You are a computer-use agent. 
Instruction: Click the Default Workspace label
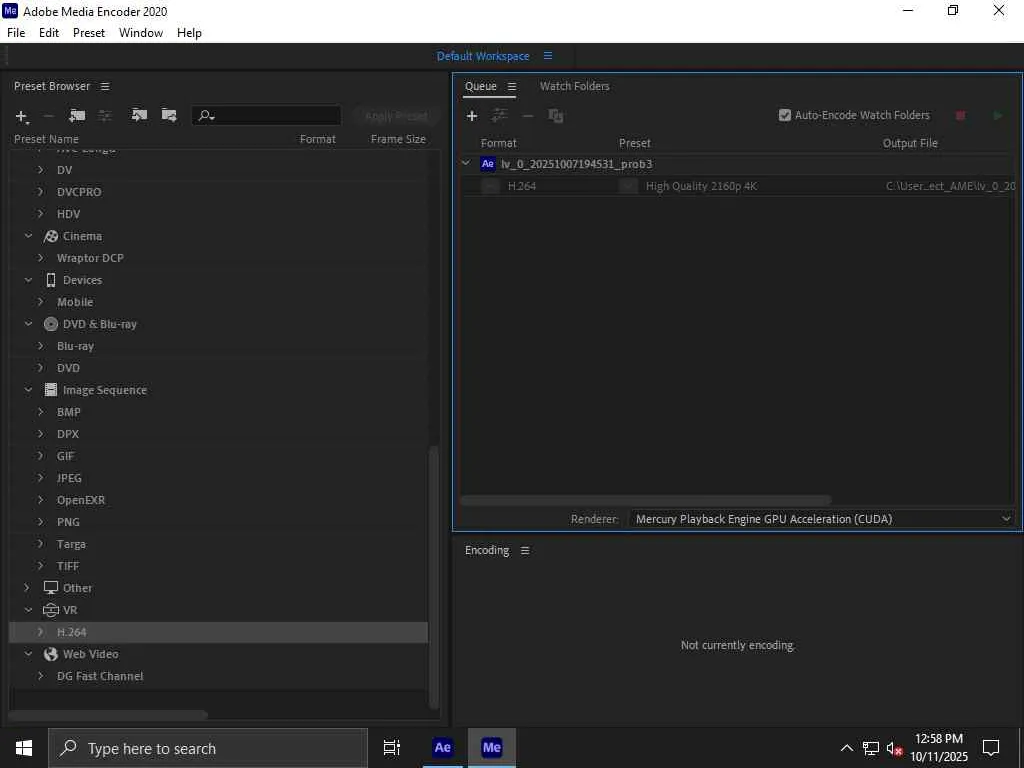point(483,56)
